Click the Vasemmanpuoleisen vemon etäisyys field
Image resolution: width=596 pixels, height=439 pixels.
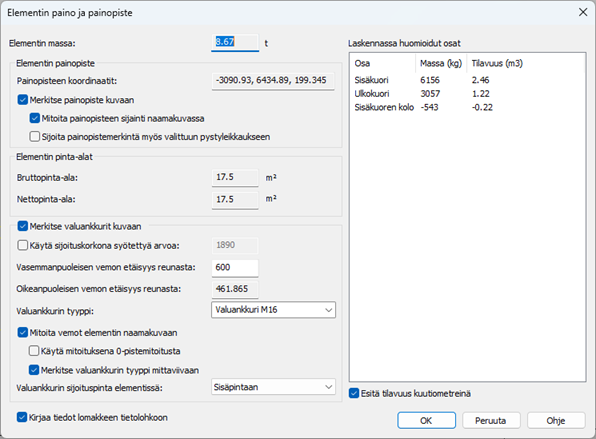click(x=235, y=268)
